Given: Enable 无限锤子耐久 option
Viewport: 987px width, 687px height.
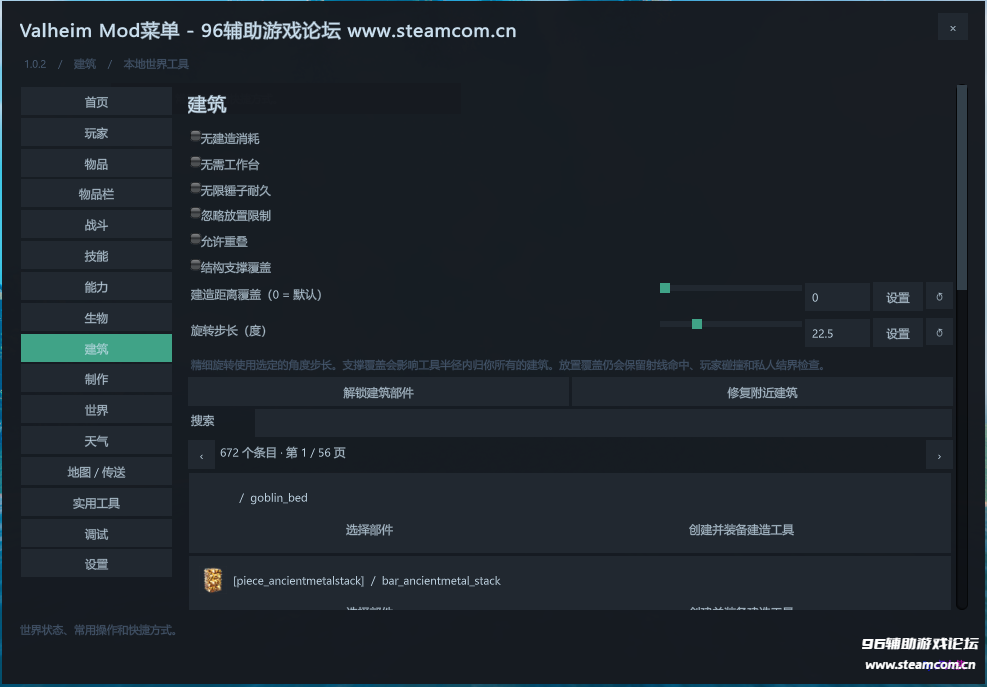Looking at the screenshot, I should pos(196,188).
